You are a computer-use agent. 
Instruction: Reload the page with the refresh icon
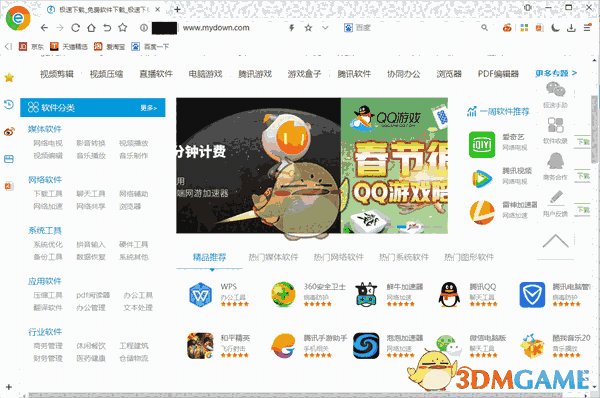[75, 28]
